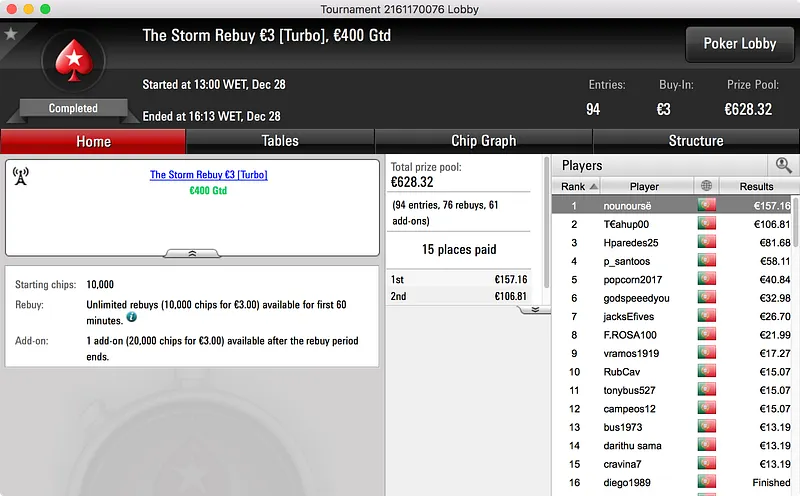Click nounoursë's Portugal flag icon
The height and width of the screenshot is (496, 800).
pyautogui.click(x=707, y=205)
